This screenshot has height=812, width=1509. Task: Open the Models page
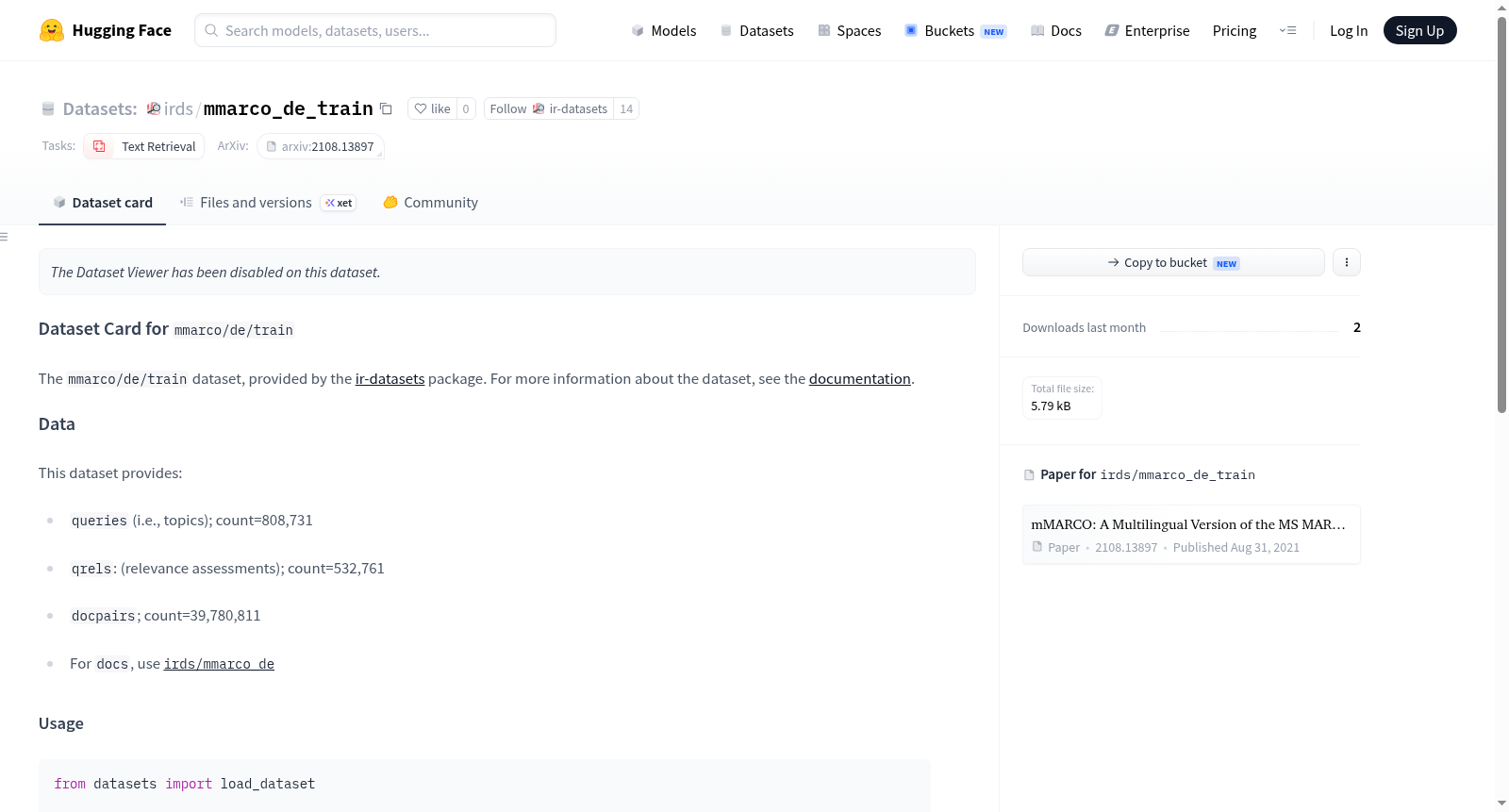tap(664, 30)
